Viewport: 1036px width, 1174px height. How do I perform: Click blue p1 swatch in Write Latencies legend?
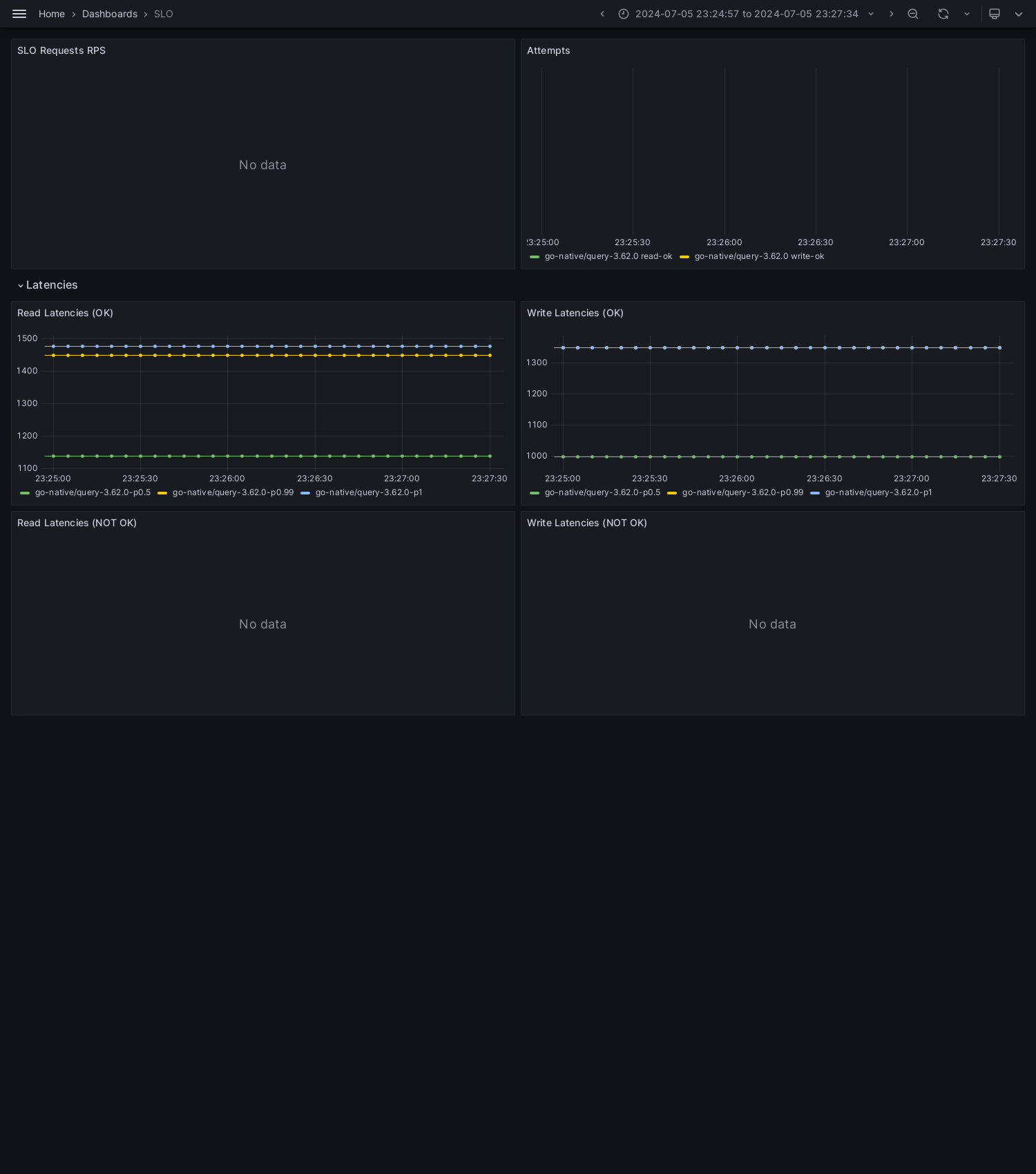click(815, 493)
